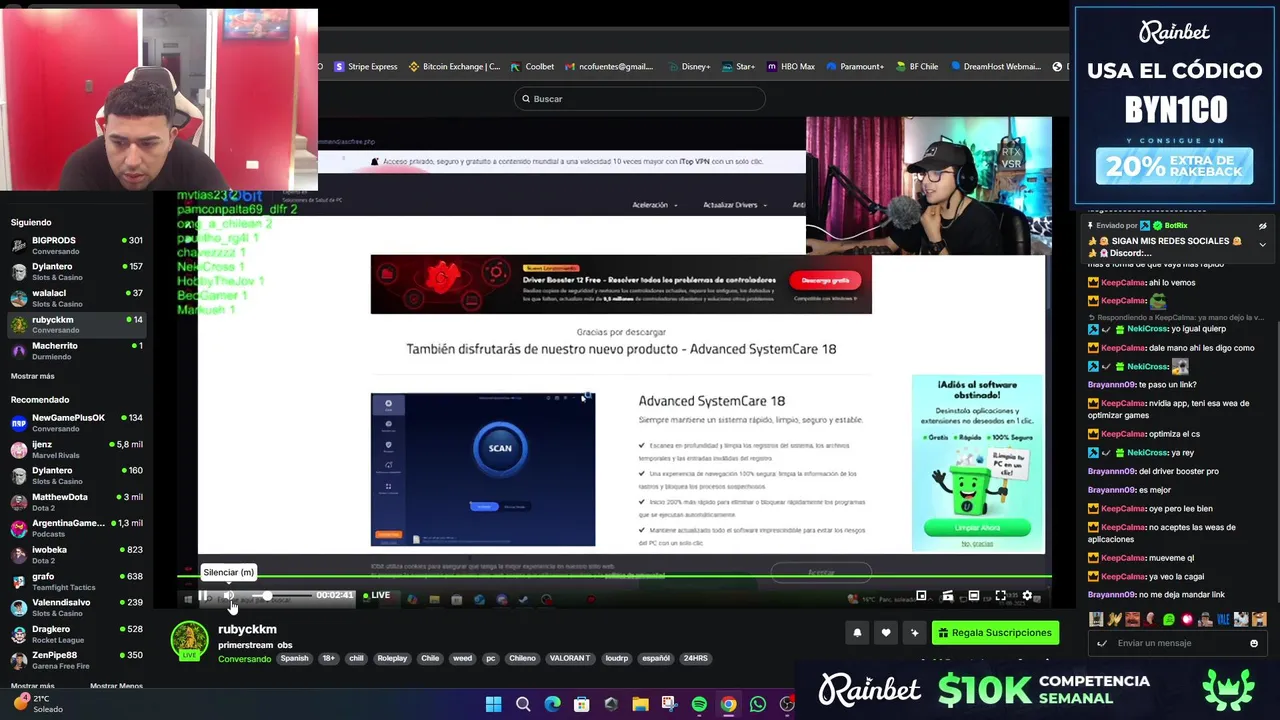Open the Stripe Express bookmark
The width and height of the screenshot is (1280, 720).
click(366, 67)
